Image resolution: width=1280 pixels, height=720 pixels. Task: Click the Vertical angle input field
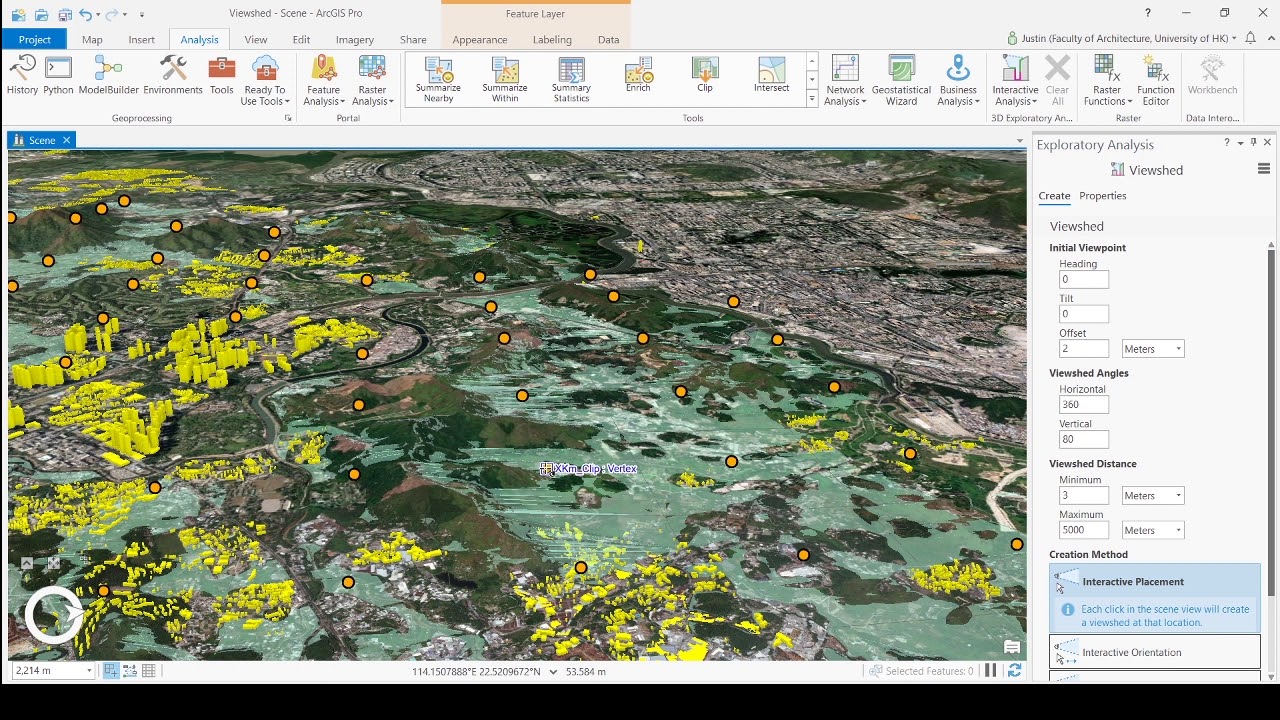[x=1084, y=439]
